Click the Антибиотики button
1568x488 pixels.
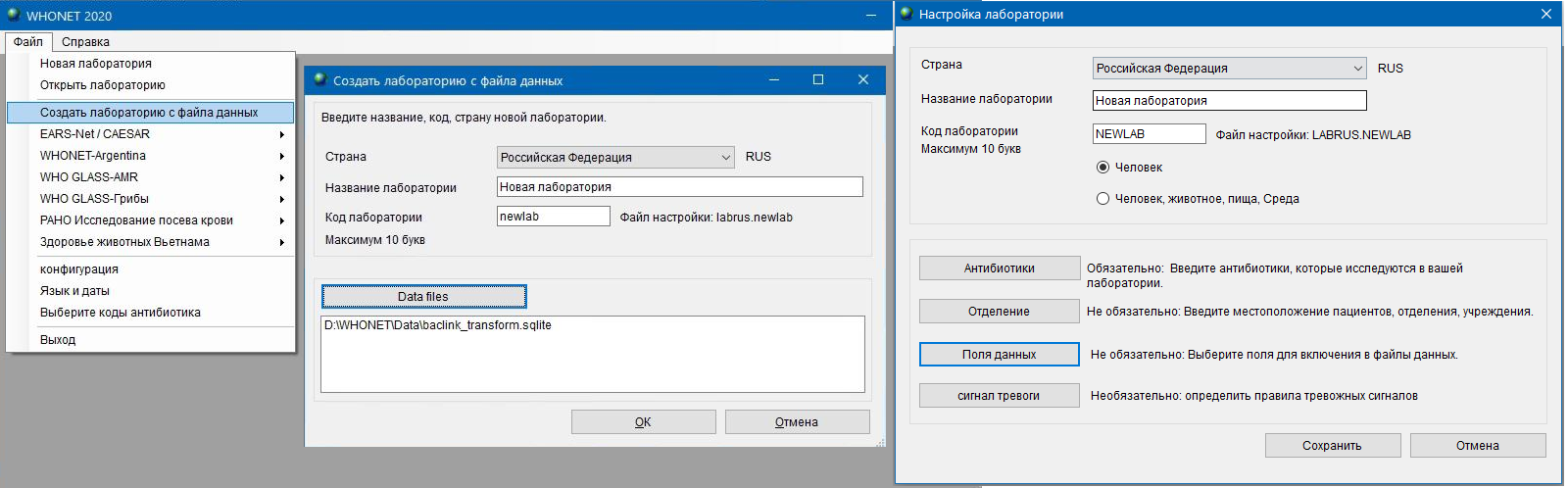999,268
